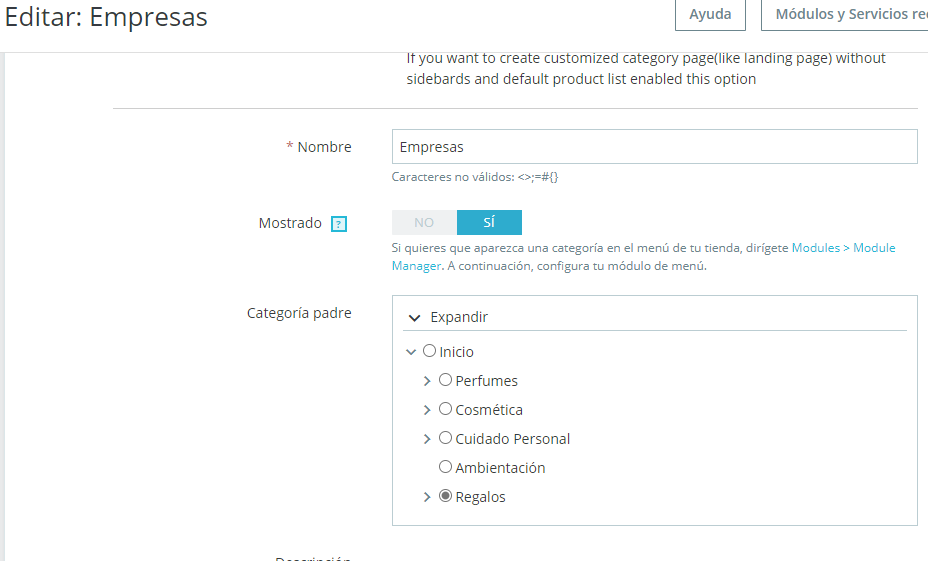Expand the Regalos tree node
Viewport: 928px width, 561px height.
tap(427, 497)
